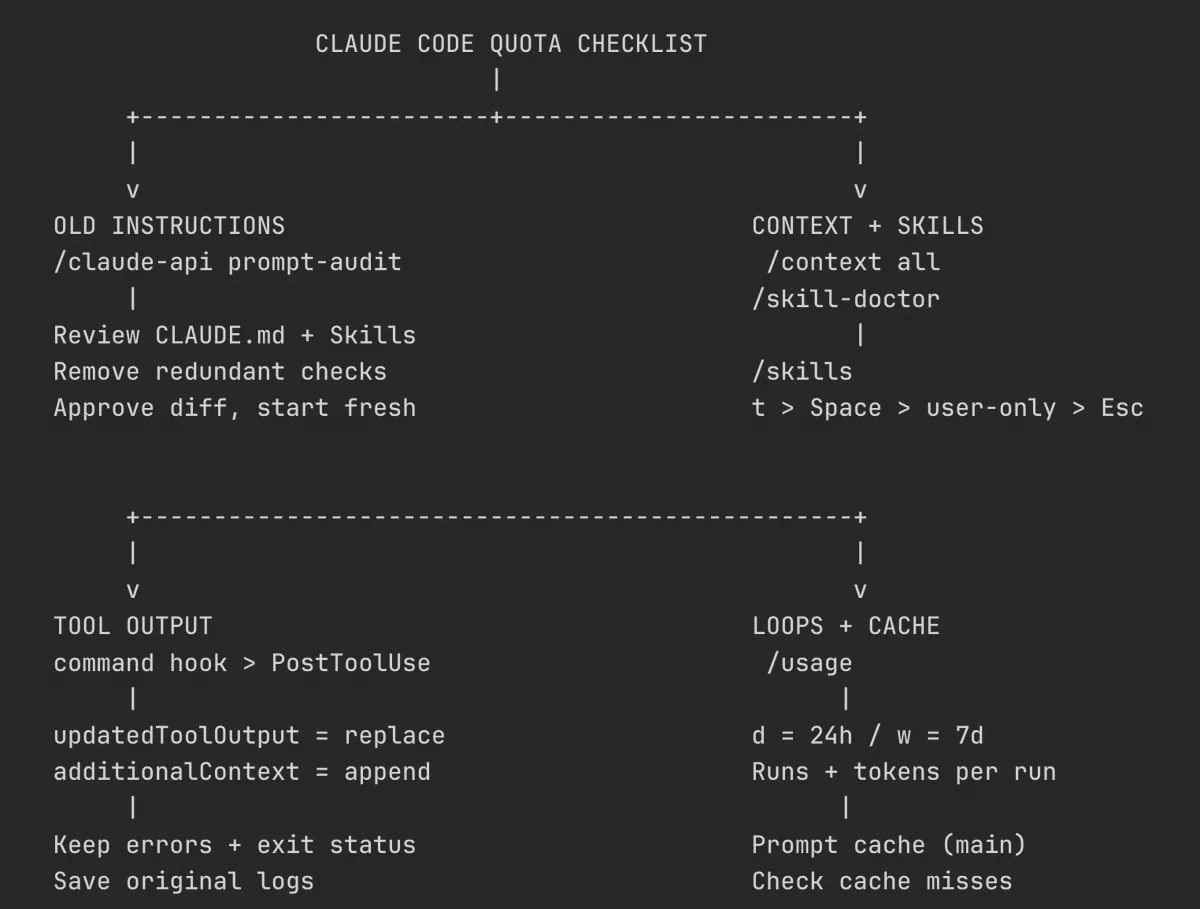Select the /usage command text

(x=809, y=663)
